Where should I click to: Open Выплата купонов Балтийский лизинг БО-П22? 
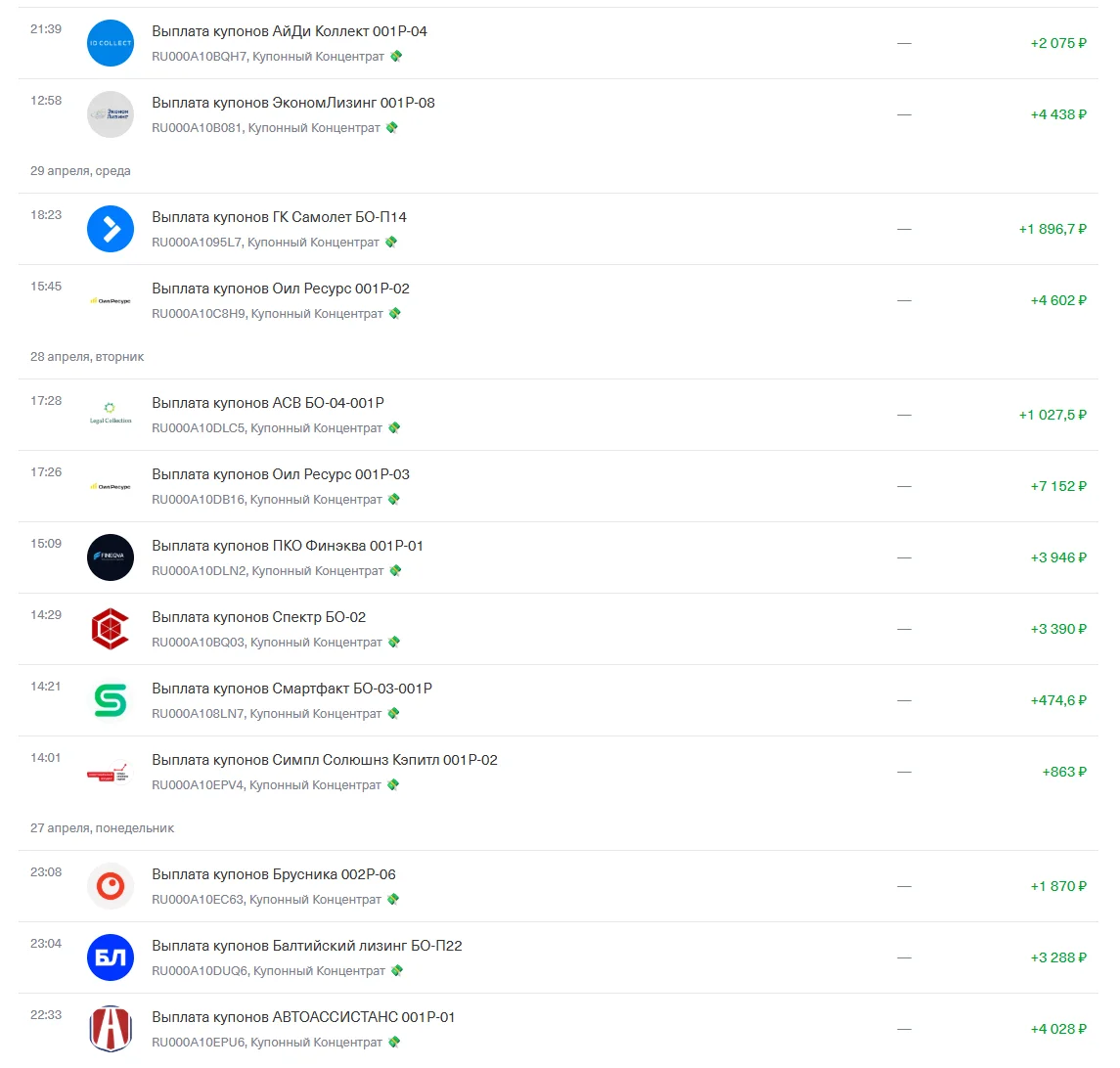307,946
